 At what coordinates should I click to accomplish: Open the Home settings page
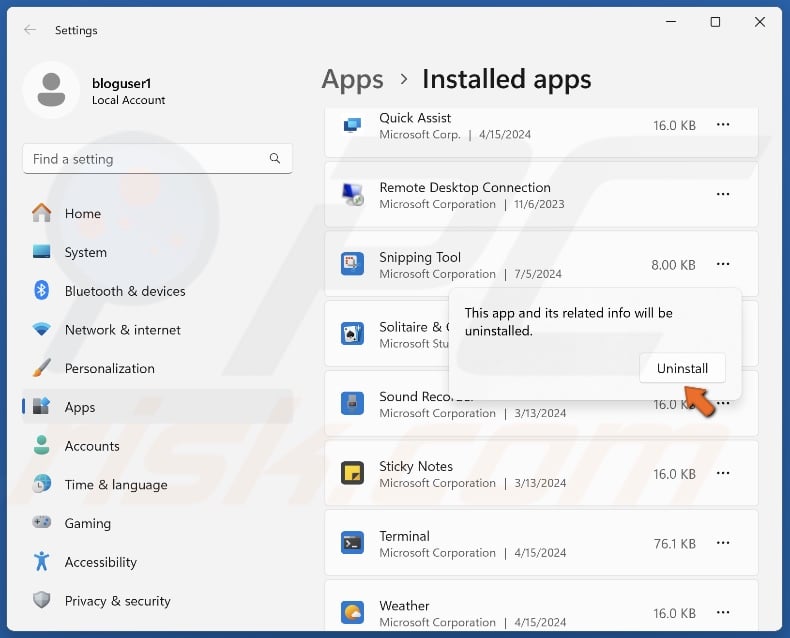[x=157, y=214]
